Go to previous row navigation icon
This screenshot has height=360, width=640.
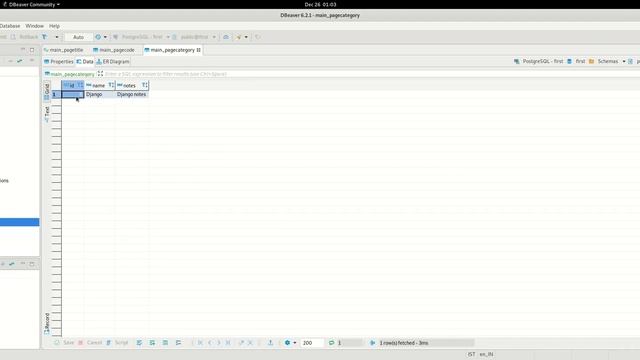[210, 342]
